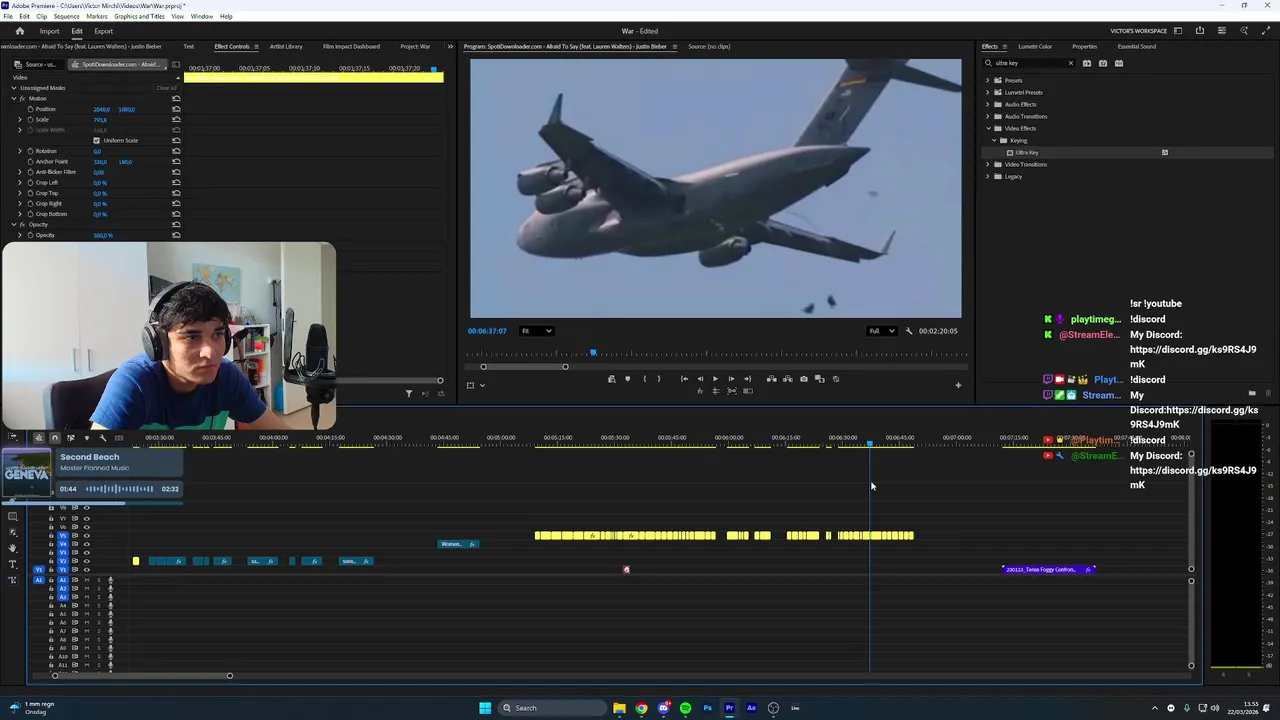
Task: Uncheck the Uniform Scale checkbox
Action: point(97,141)
